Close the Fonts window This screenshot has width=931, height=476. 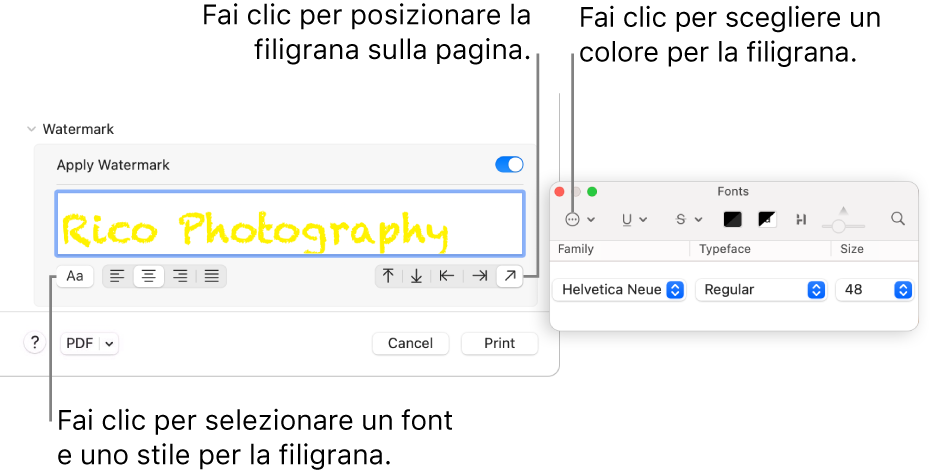coord(559,192)
